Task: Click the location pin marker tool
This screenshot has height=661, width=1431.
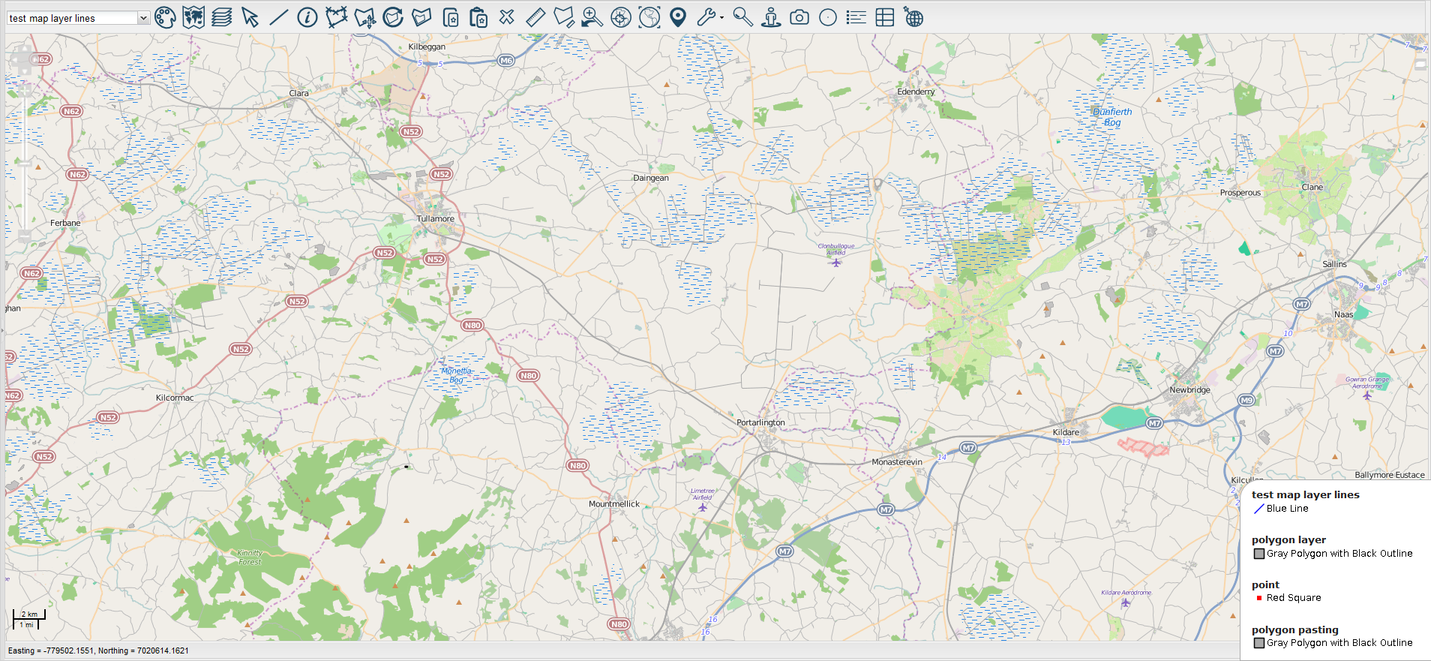Action: (x=678, y=17)
